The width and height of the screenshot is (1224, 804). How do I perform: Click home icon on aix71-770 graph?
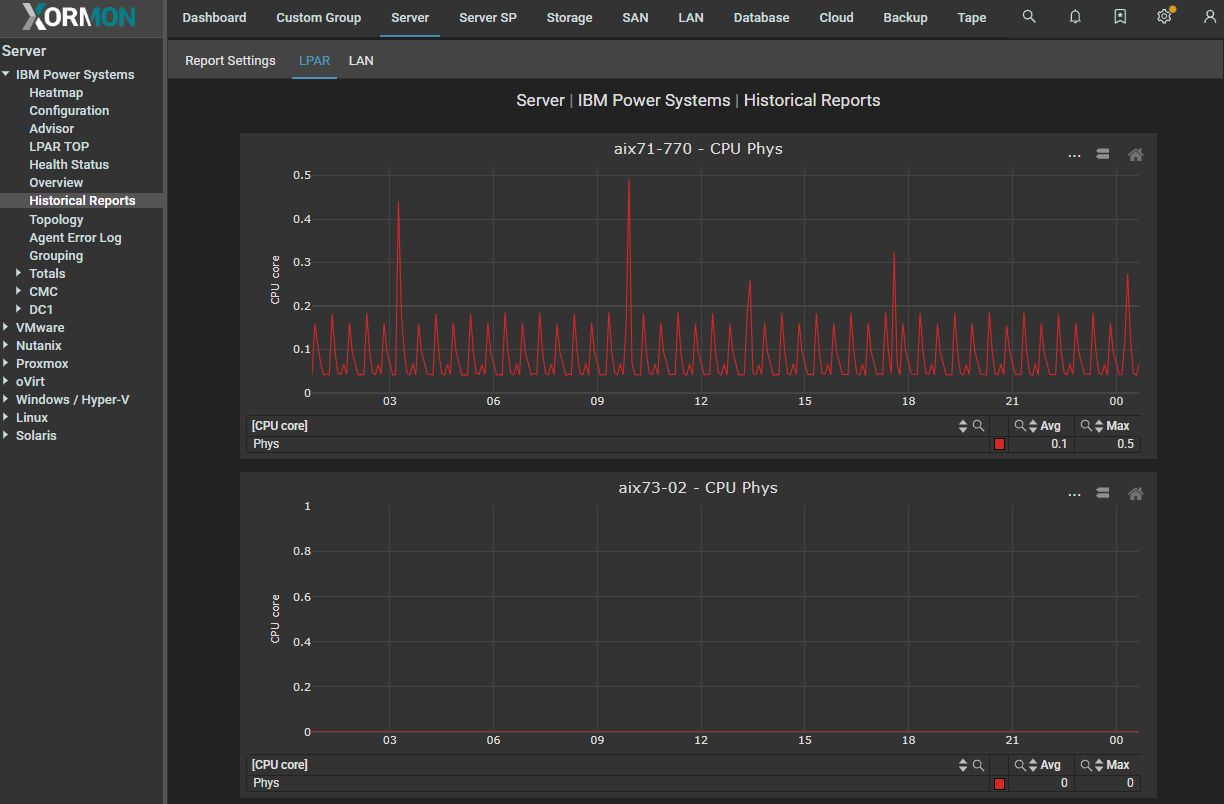point(1135,155)
